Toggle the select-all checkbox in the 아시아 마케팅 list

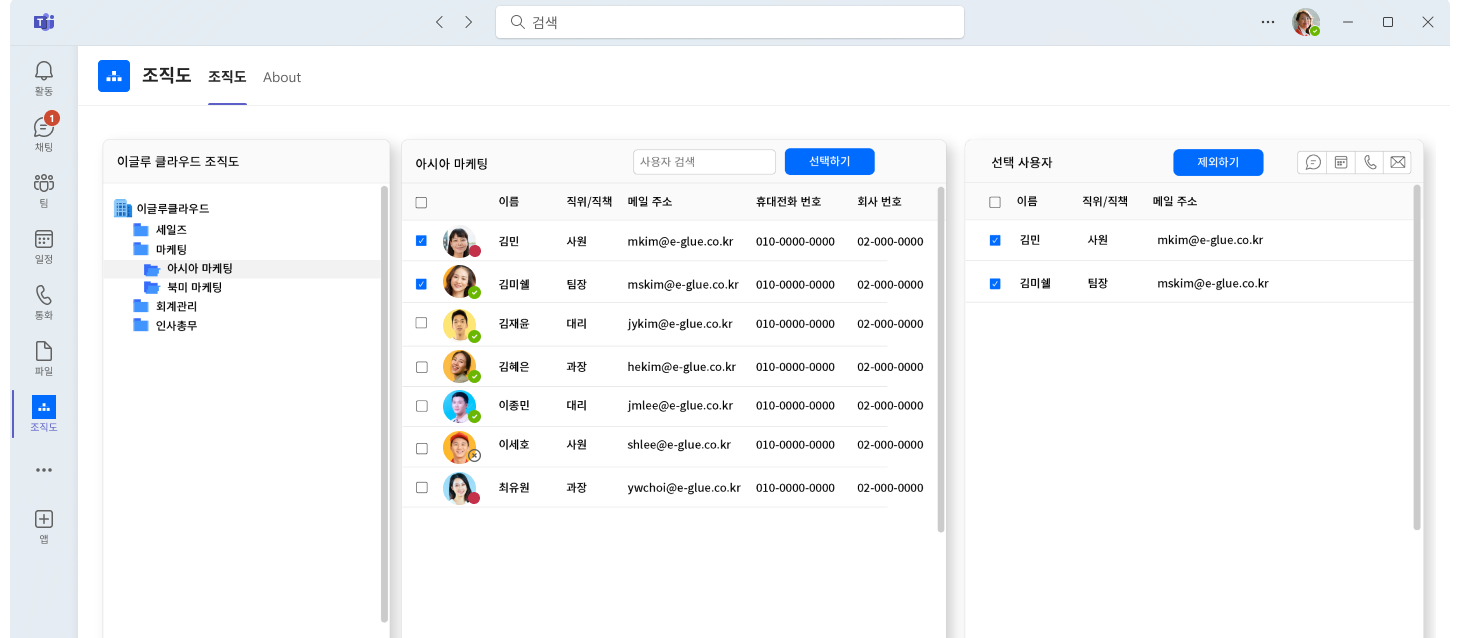[421, 202]
